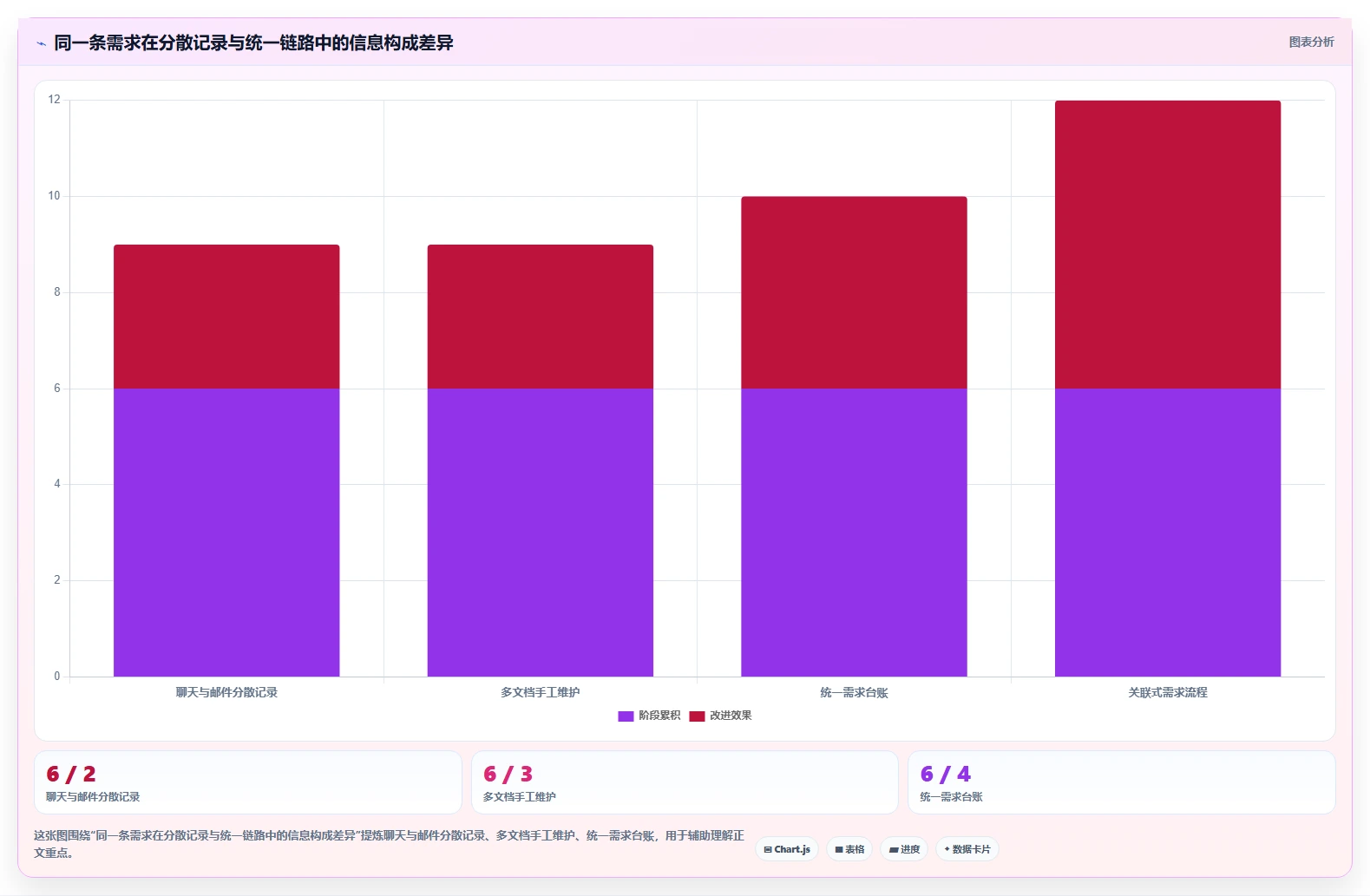Click the description paragraph starting 这张图围绕
Image resolution: width=1370 pixels, height=896 pixels.
pos(389,844)
